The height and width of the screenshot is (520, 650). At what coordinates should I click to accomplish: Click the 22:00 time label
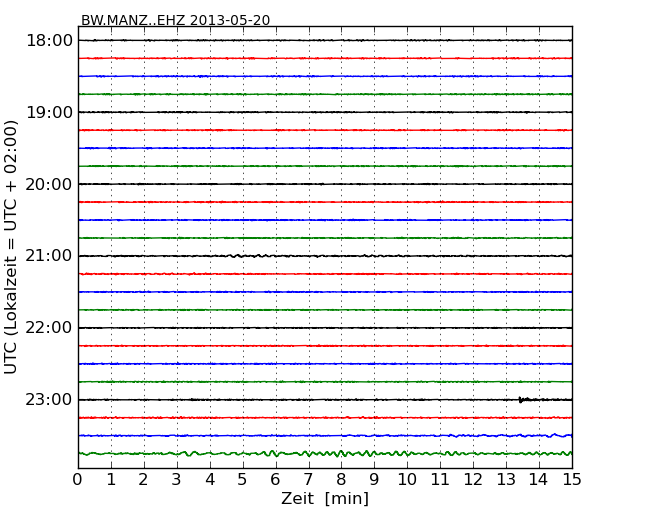pos(49,328)
